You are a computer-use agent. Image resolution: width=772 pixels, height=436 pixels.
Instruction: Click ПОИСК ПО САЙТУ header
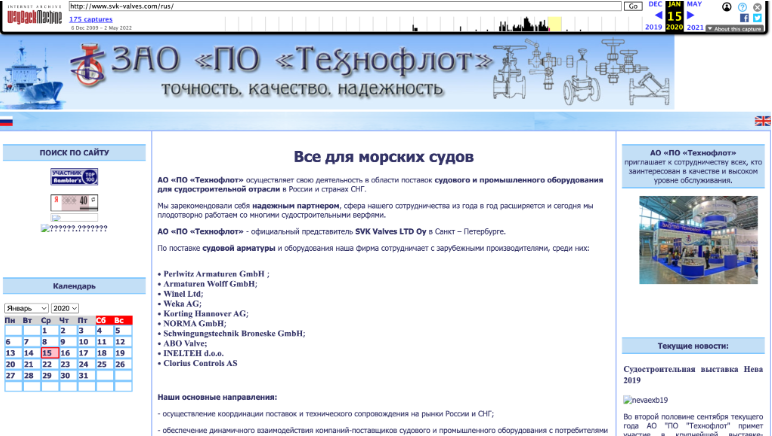click(74, 153)
